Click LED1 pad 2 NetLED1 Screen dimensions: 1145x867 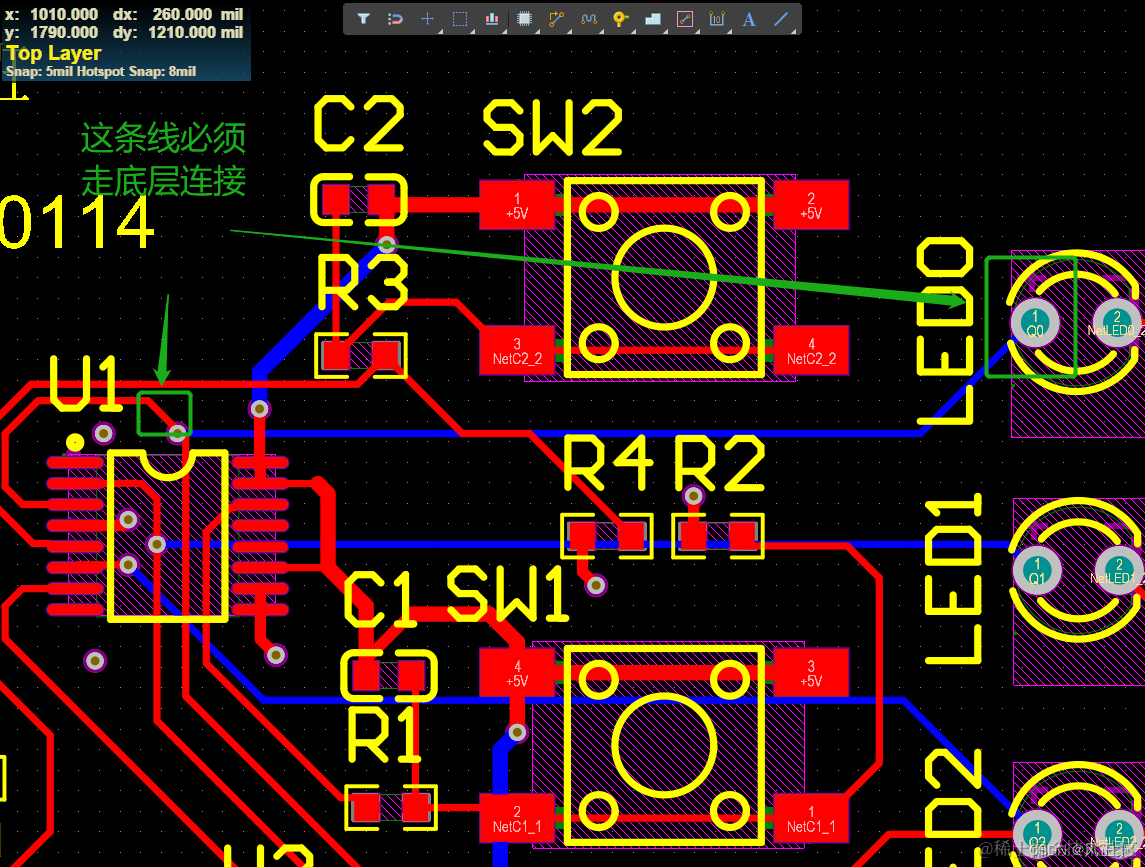click(1119, 570)
